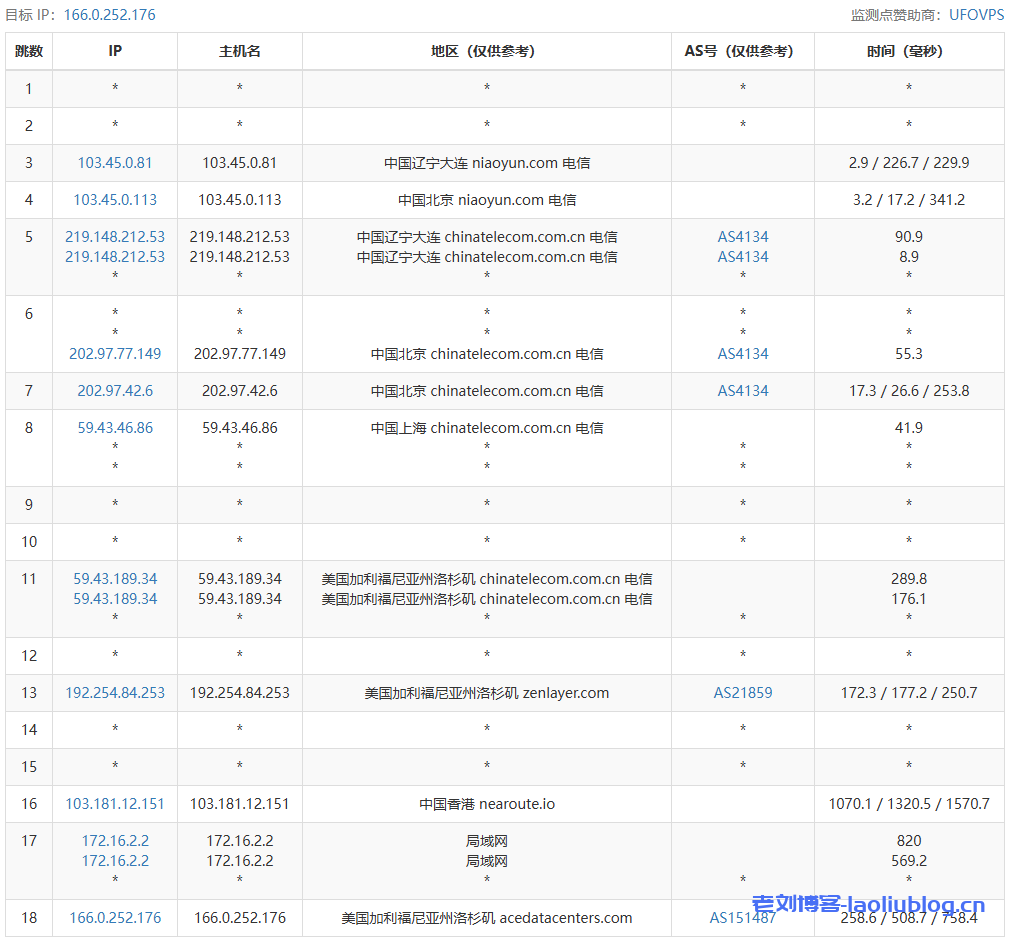
Task: Select region text 中国北京 niaoyun.com 电信
Action: coord(487,200)
